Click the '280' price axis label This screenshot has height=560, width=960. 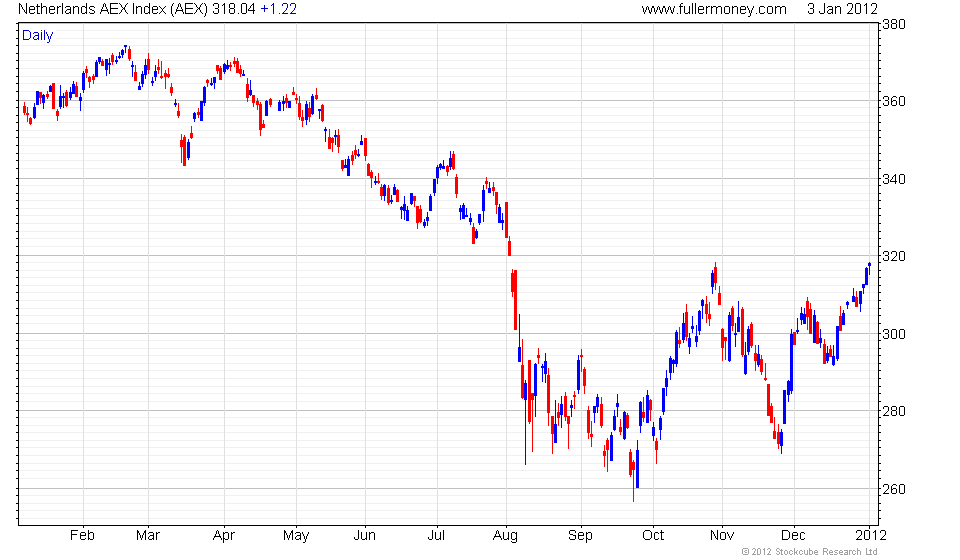(x=893, y=411)
